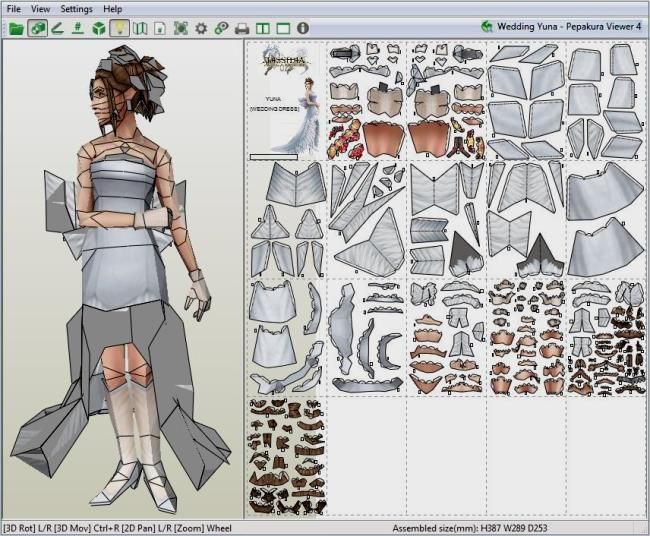The height and width of the screenshot is (536, 650).
Task: Open the Help menu
Action: coord(112,9)
